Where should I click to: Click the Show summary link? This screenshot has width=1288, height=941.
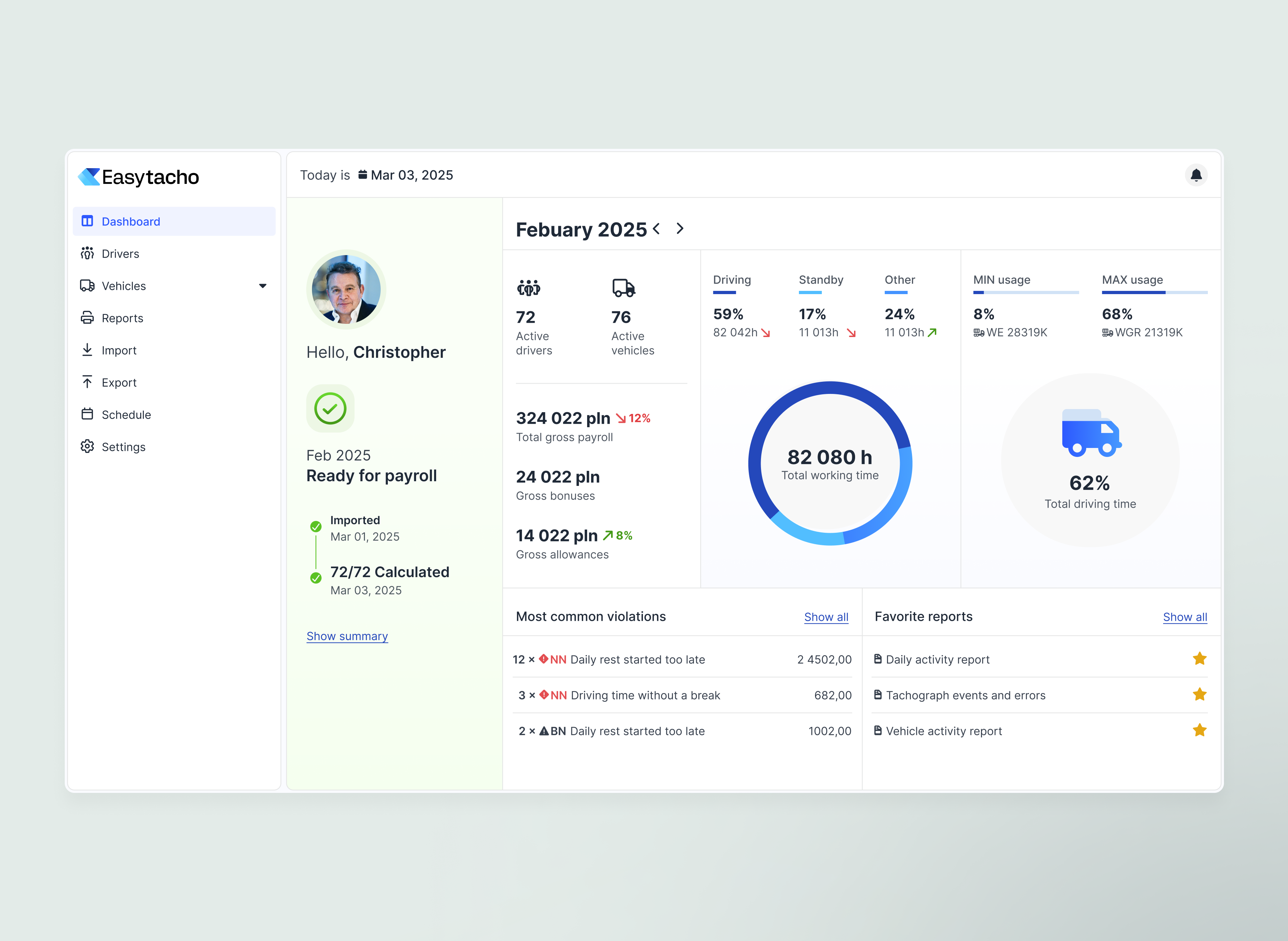(x=347, y=636)
